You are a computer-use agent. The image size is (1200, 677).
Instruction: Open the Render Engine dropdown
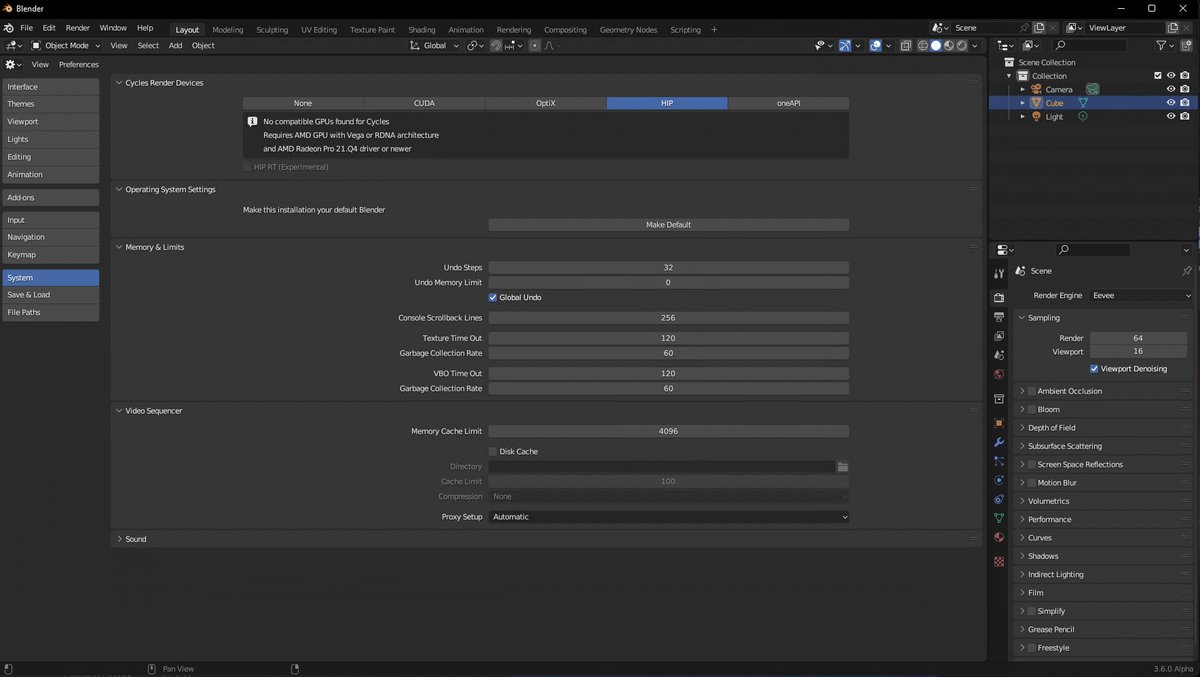pos(1141,296)
